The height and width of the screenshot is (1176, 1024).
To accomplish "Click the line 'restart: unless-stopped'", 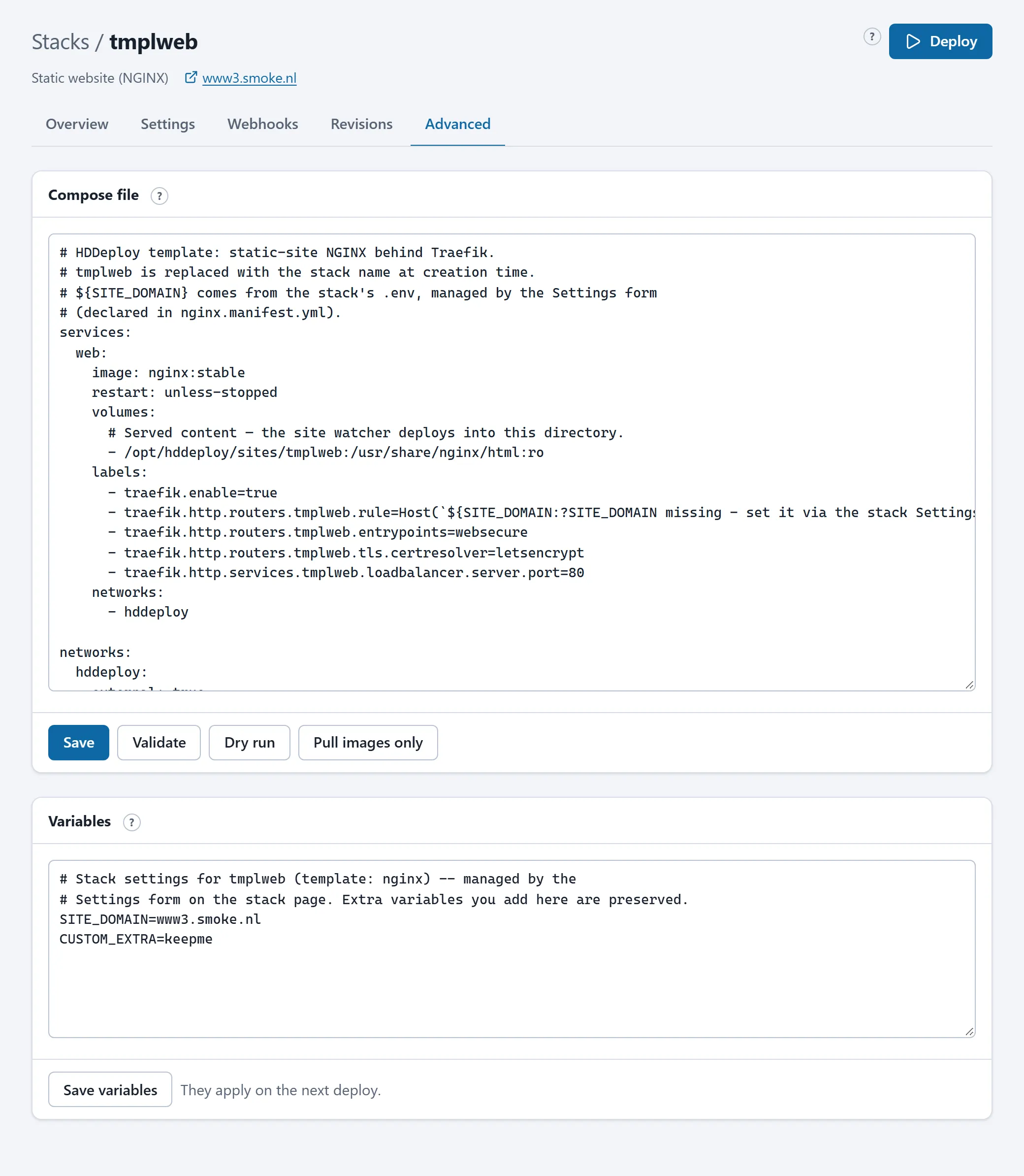I will click(x=184, y=393).
